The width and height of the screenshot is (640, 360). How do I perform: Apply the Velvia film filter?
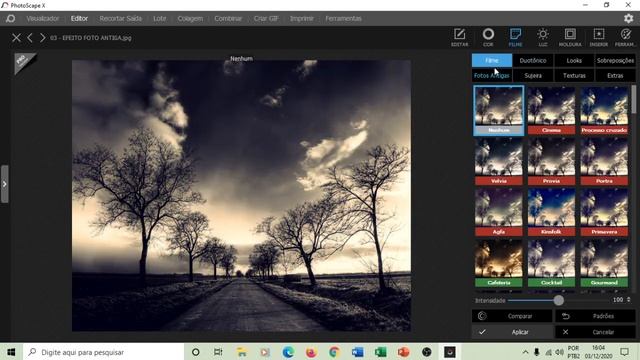[x=499, y=161]
